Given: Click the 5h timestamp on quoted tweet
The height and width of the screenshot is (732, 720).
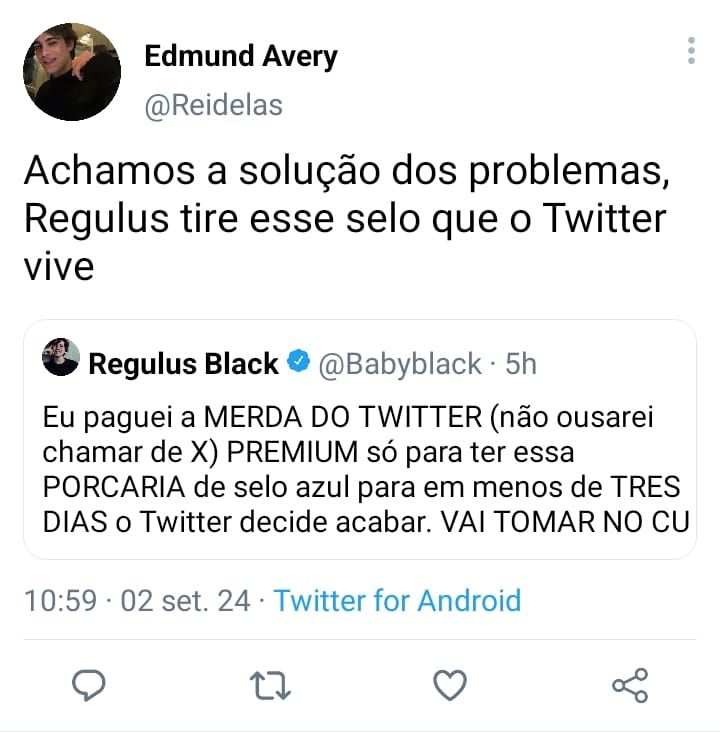Looking at the screenshot, I should click(521, 364).
